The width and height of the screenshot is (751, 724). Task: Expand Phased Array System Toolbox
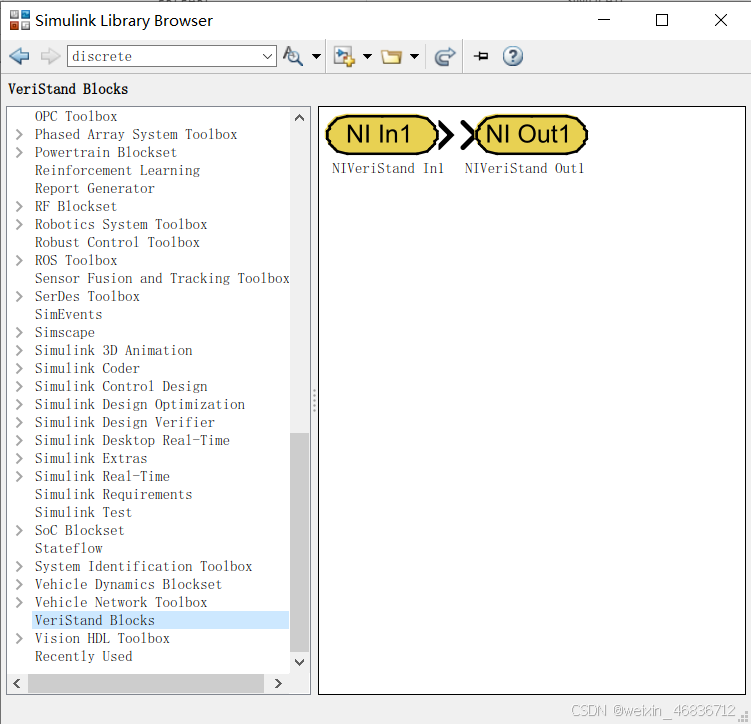tap(19, 135)
